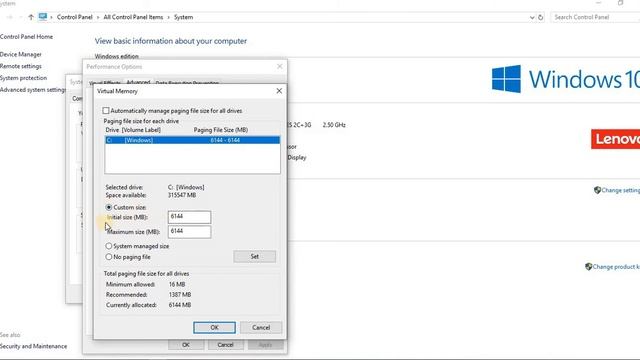
Task: Close the Virtual Memory dialog
Action: pyautogui.click(x=279, y=91)
